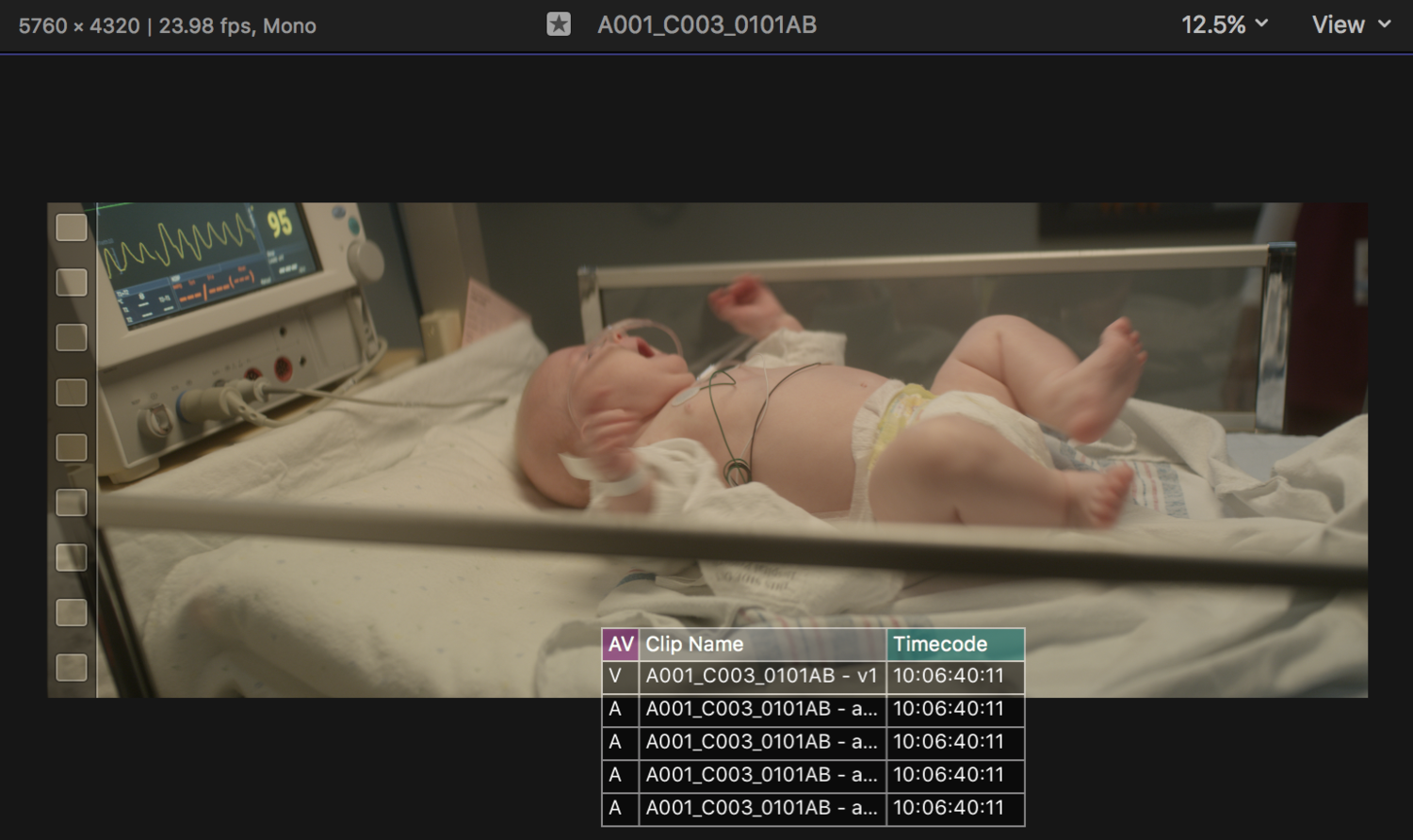The width and height of the screenshot is (1413, 840).
Task: Select the "A001_C003_0101AB - v1" clip name cell
Action: (x=762, y=676)
